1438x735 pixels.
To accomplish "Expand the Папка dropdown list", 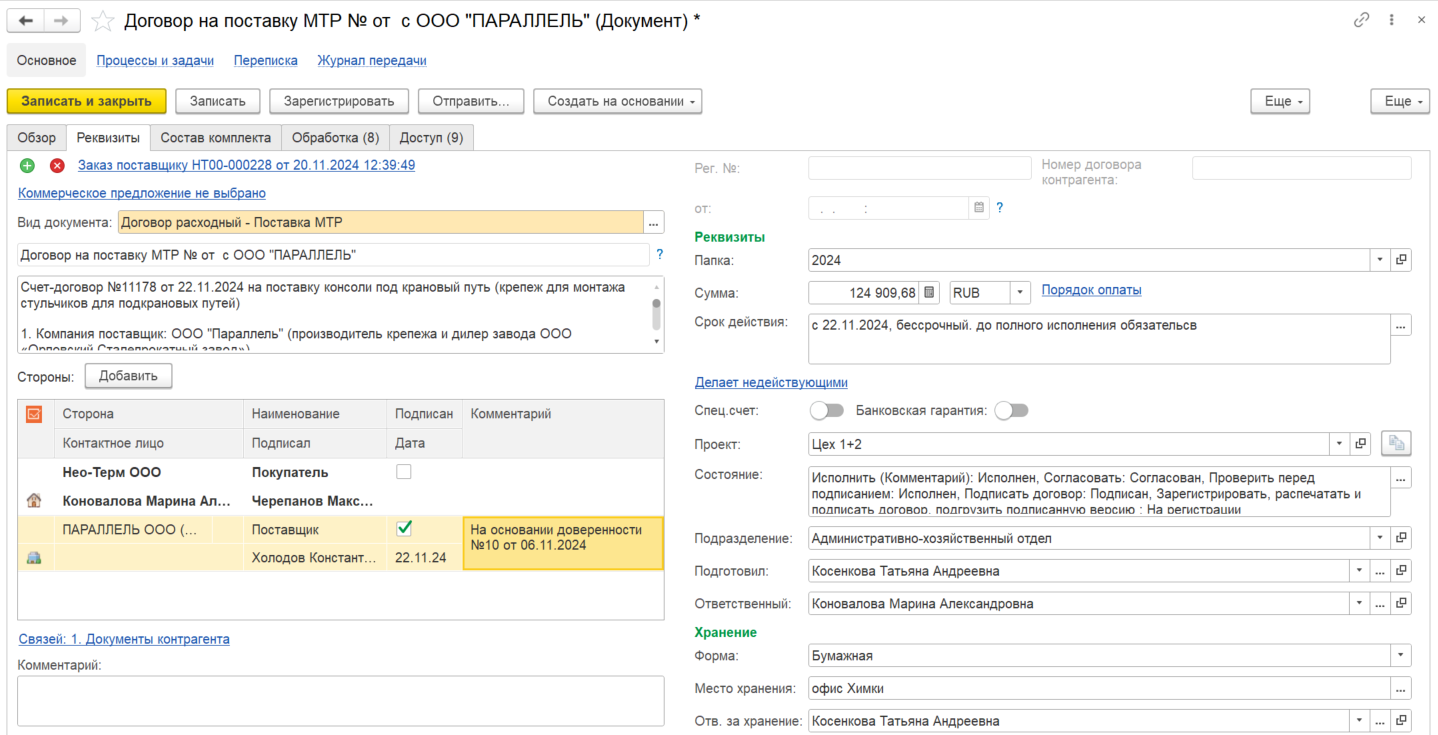I will pos(1380,260).
